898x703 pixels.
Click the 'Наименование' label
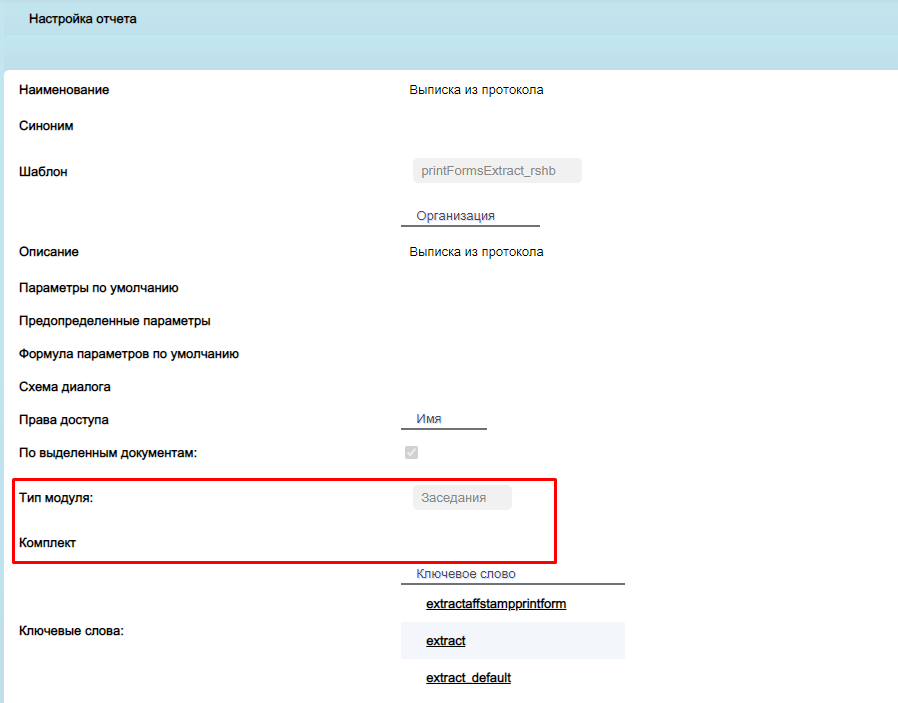(64, 90)
